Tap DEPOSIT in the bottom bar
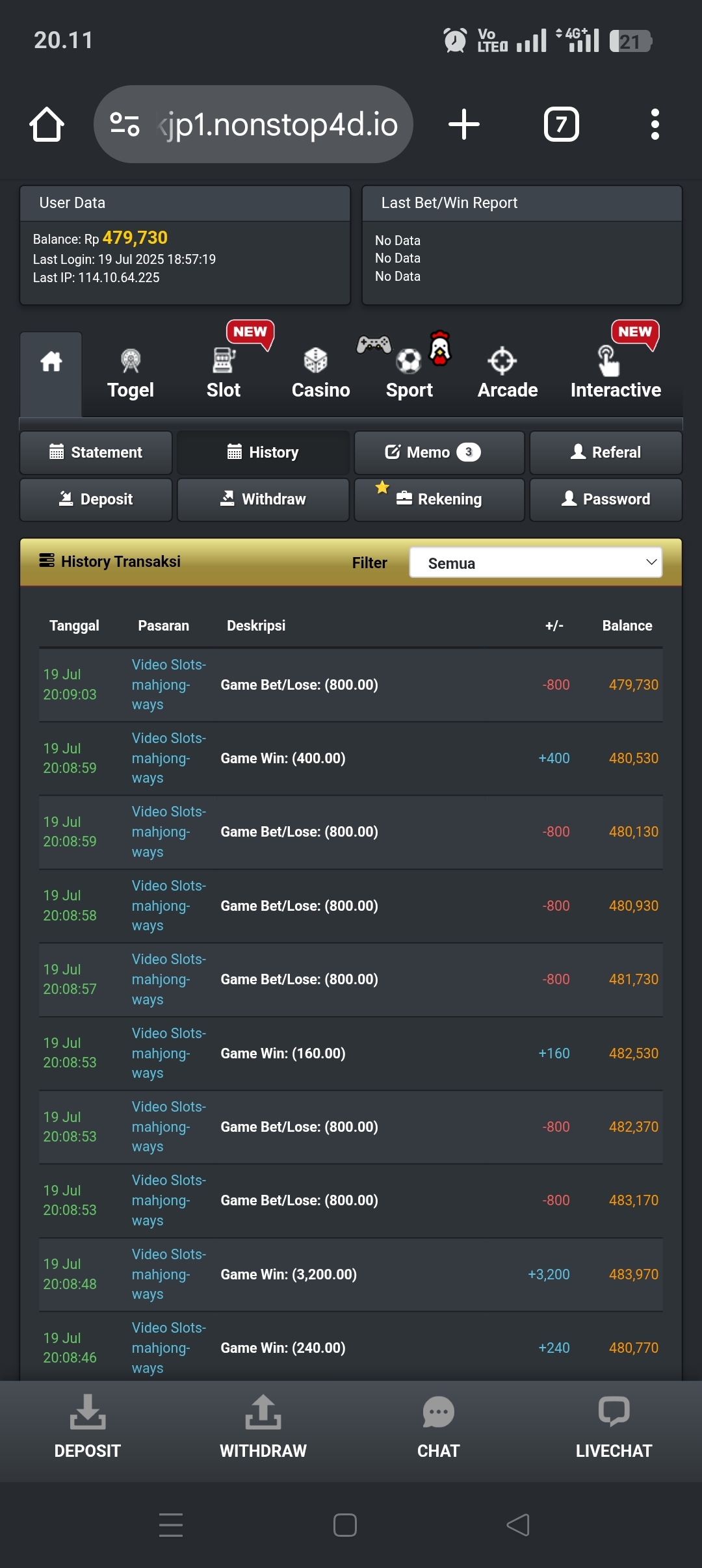Viewport: 702px width, 1568px height. pos(88,1428)
